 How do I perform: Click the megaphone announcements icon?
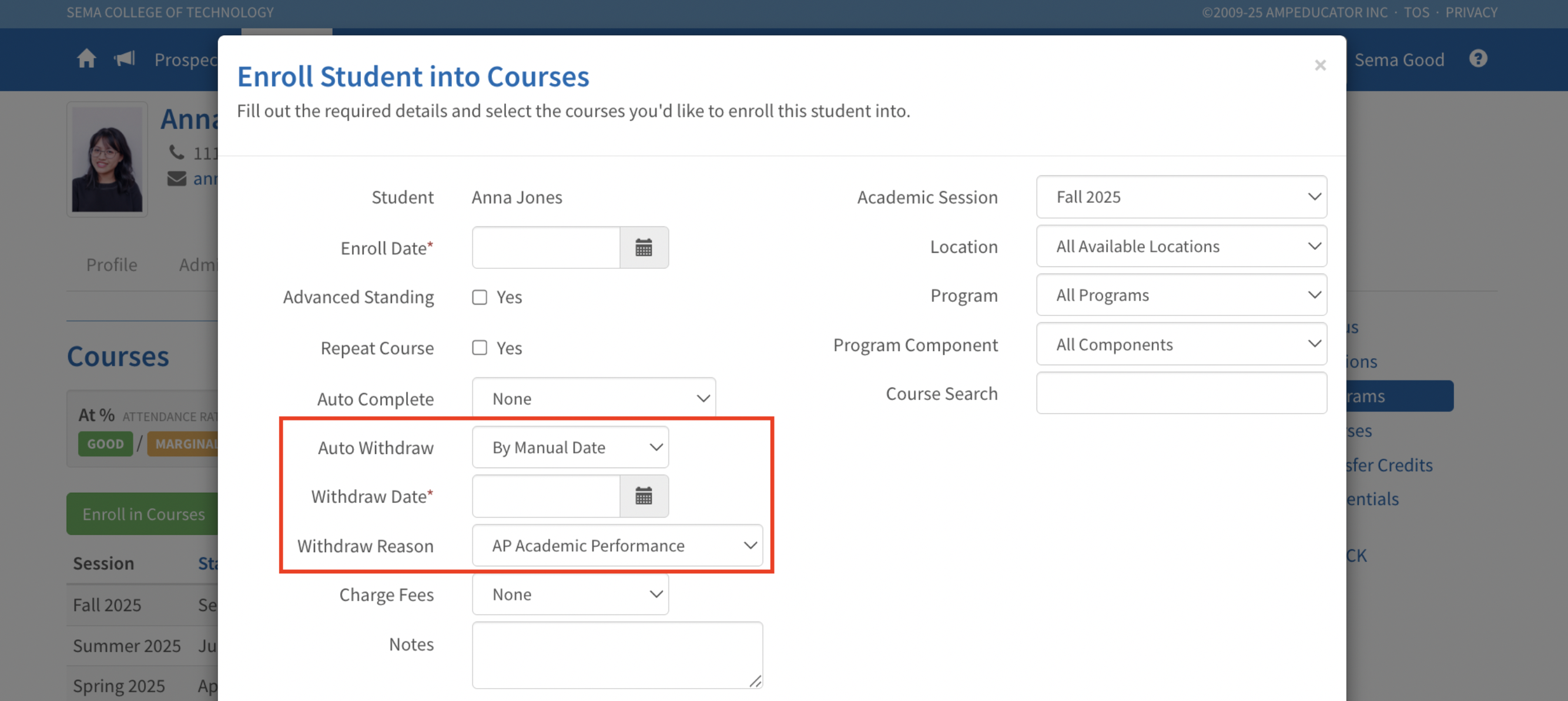124,59
